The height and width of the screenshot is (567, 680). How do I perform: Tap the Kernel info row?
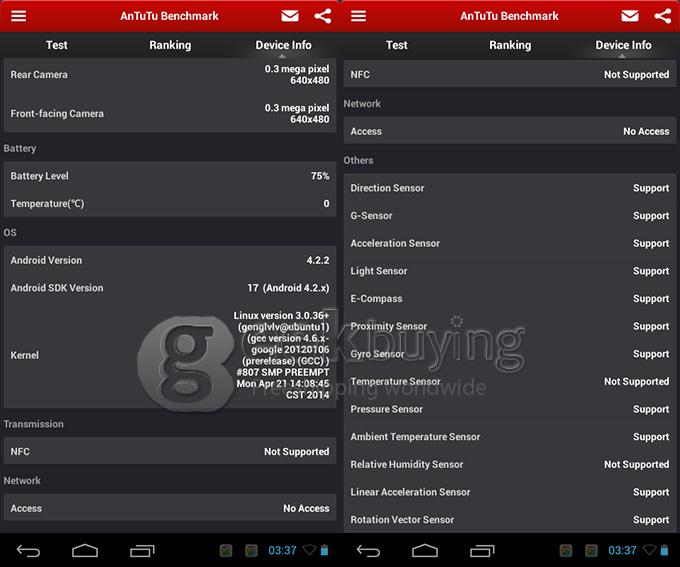pos(170,355)
